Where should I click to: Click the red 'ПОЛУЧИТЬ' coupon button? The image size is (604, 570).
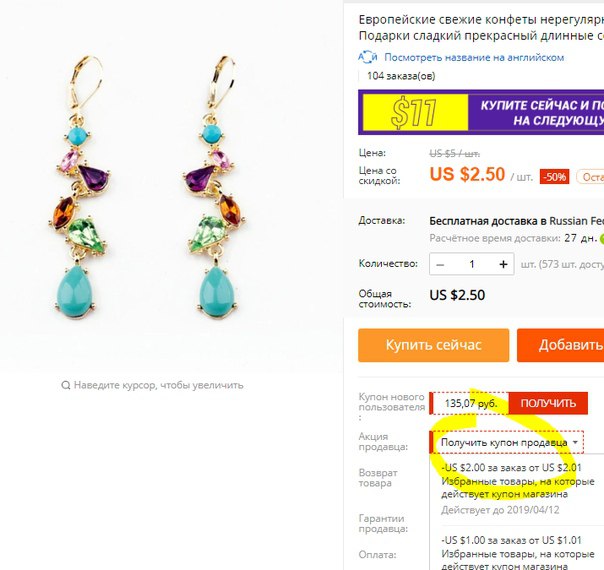[548, 403]
